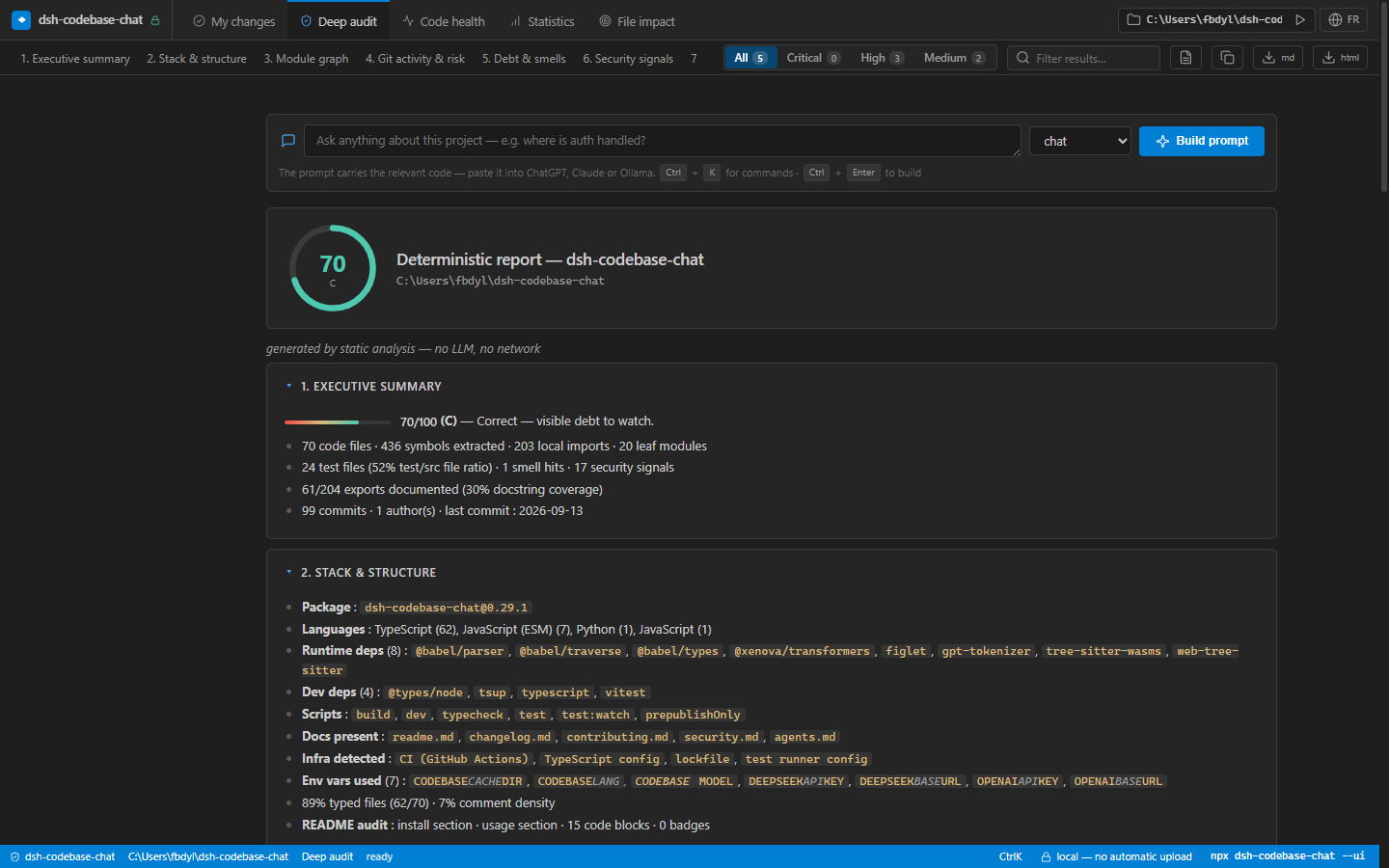This screenshot has width=1389, height=868.
Task: Click the folder icon in the path box
Action: (x=1134, y=19)
